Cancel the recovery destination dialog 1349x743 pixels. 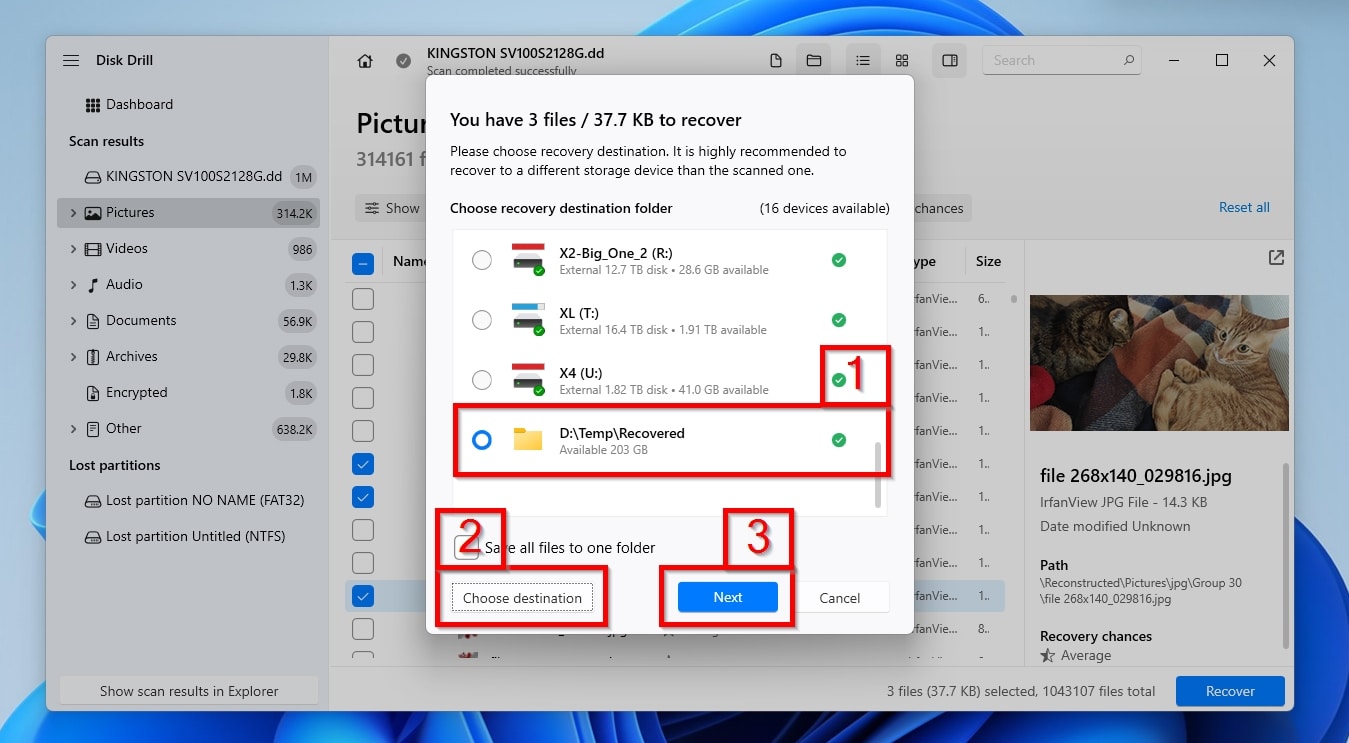840,598
